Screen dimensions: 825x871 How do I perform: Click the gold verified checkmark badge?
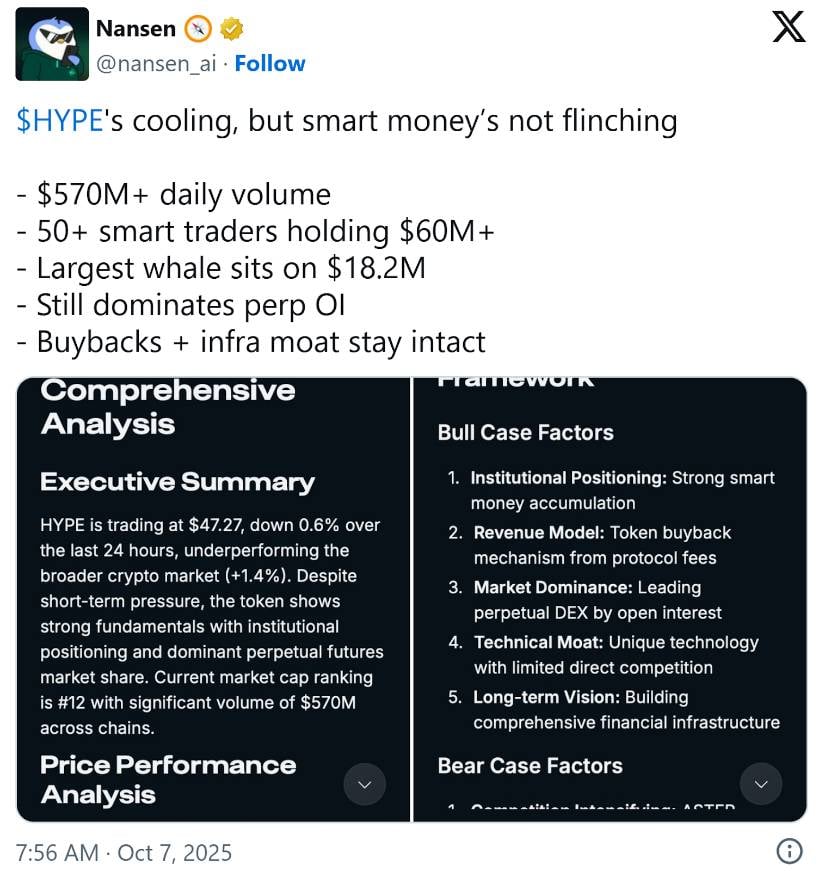coord(232,30)
